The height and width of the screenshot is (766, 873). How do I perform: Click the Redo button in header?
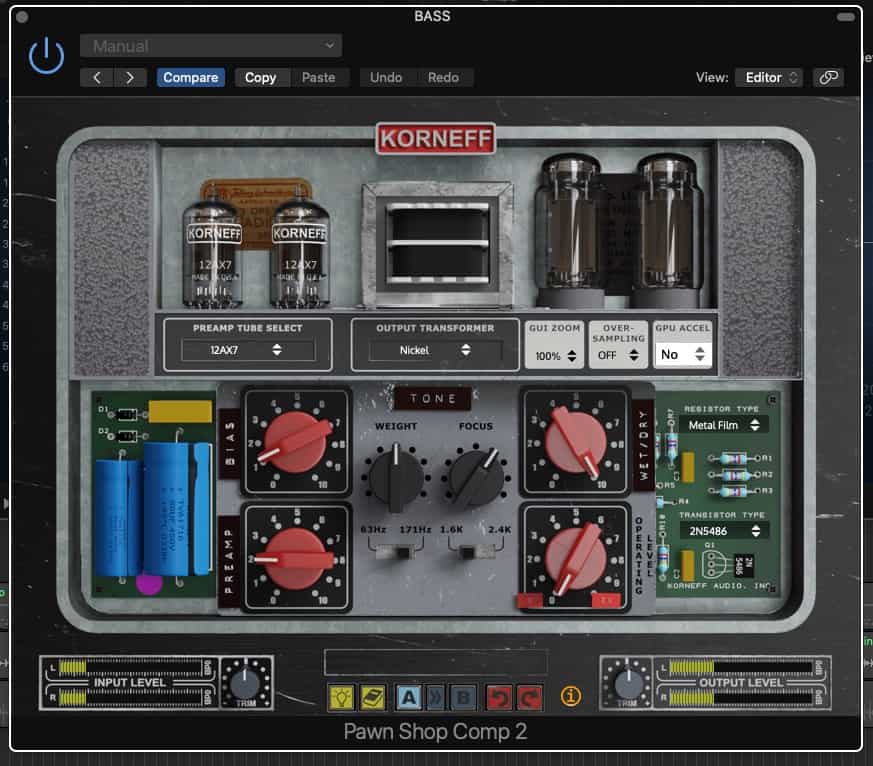443,77
